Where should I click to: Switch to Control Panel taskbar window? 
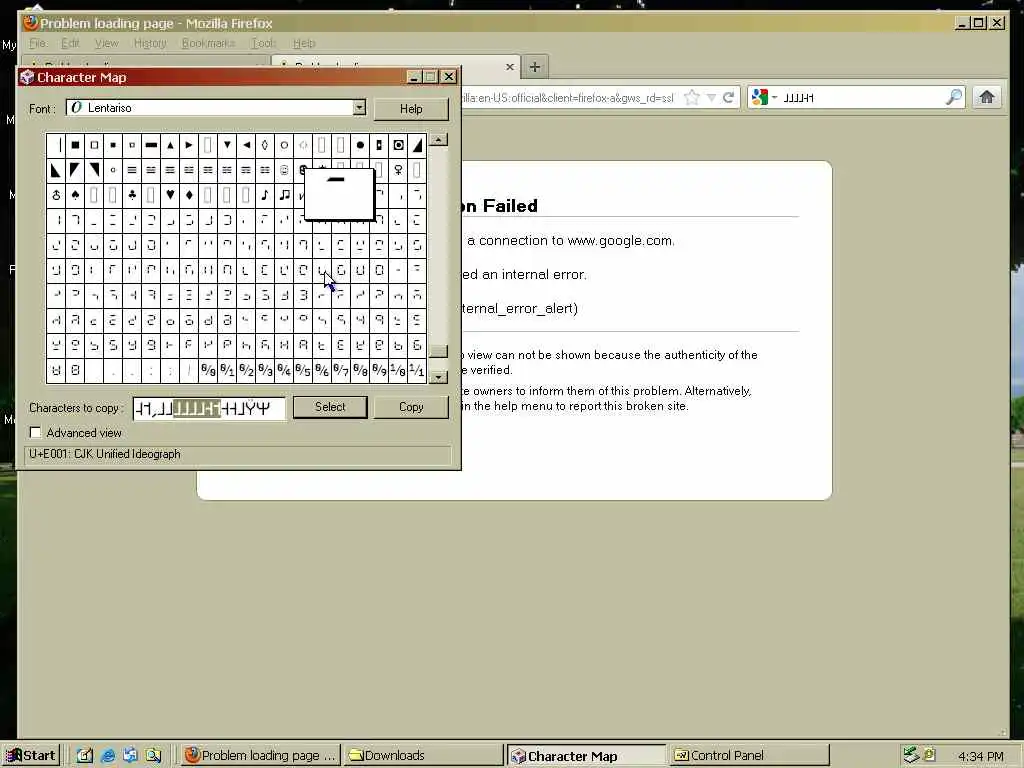[748, 756]
